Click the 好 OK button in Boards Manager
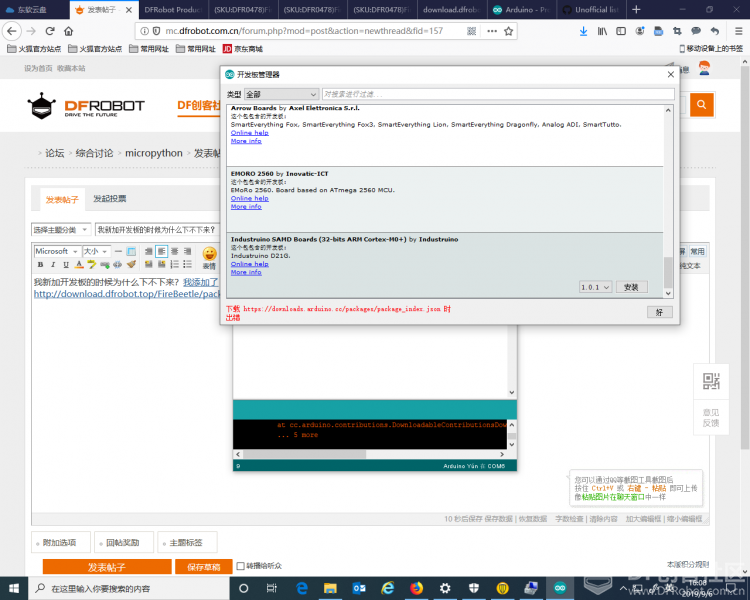This screenshot has width=750, height=600. [x=660, y=312]
